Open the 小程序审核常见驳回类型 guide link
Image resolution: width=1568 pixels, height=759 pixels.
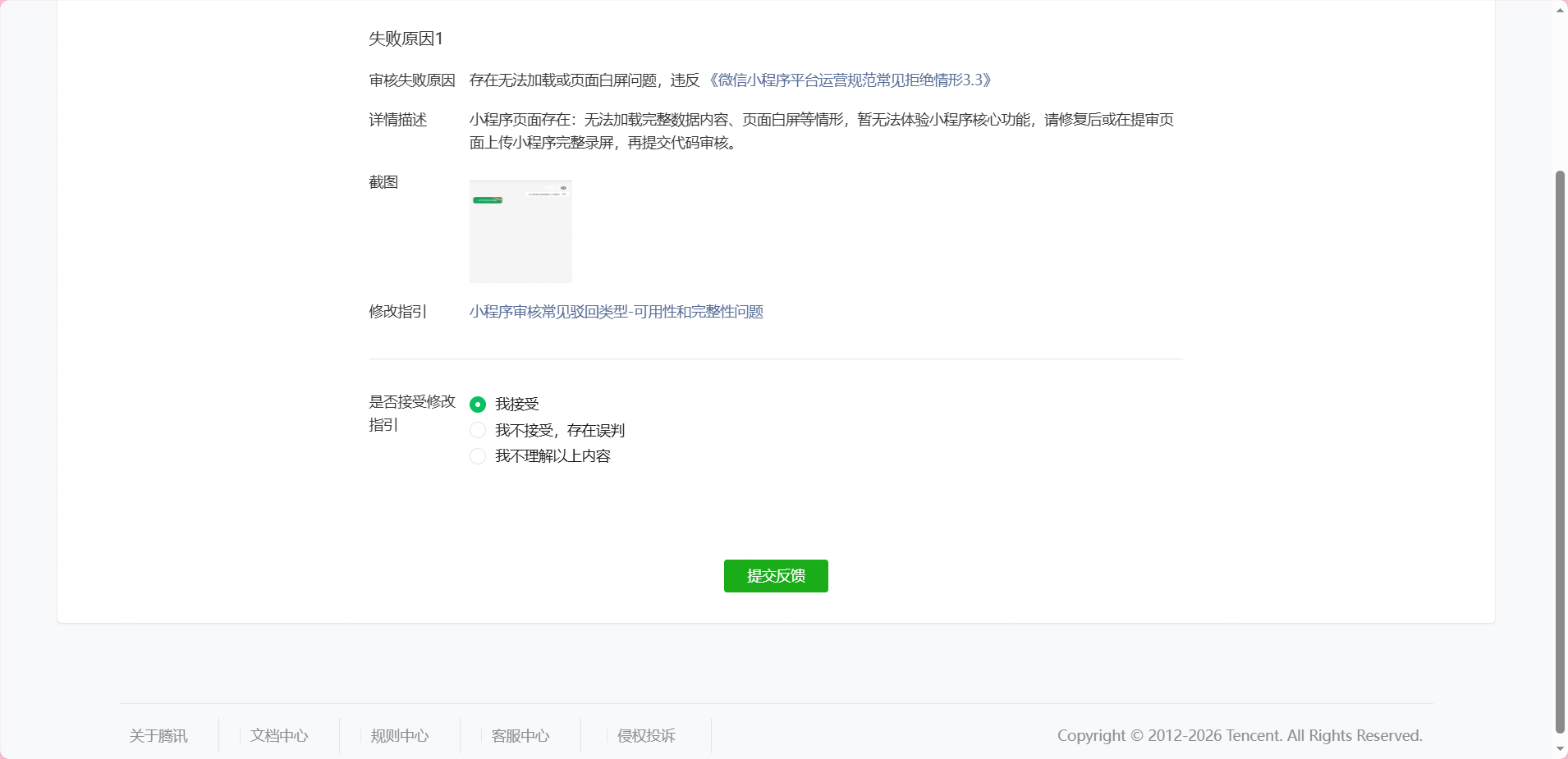pos(616,312)
